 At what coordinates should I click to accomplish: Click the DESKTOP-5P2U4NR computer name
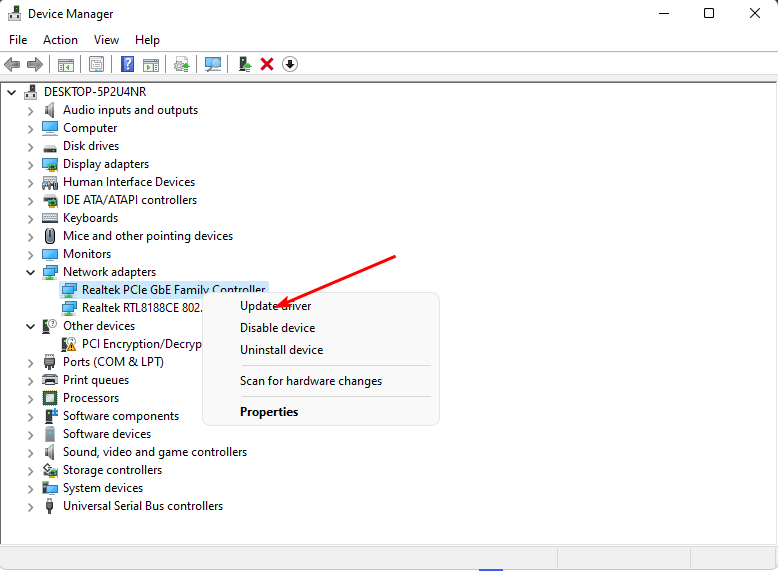point(95,92)
